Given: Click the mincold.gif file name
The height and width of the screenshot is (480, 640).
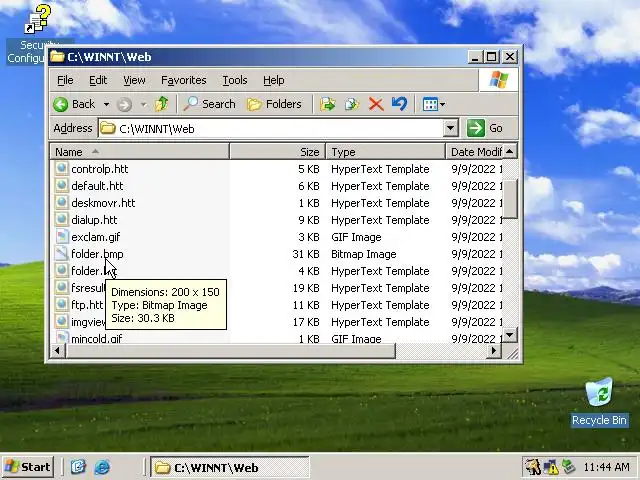Looking at the screenshot, I should (96, 338).
